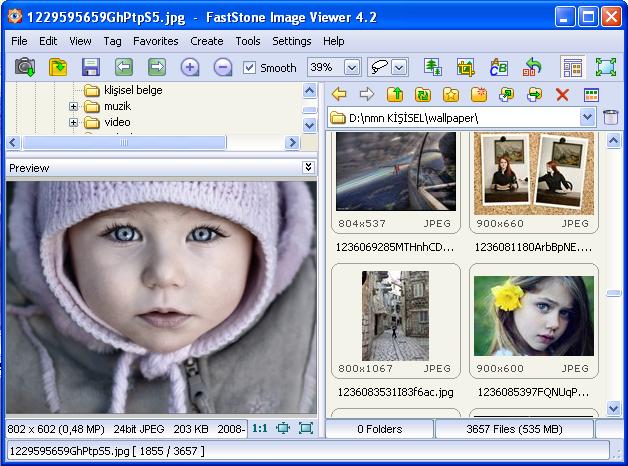The image size is (628, 466).
Task: Open the View menu
Action: 80,41
